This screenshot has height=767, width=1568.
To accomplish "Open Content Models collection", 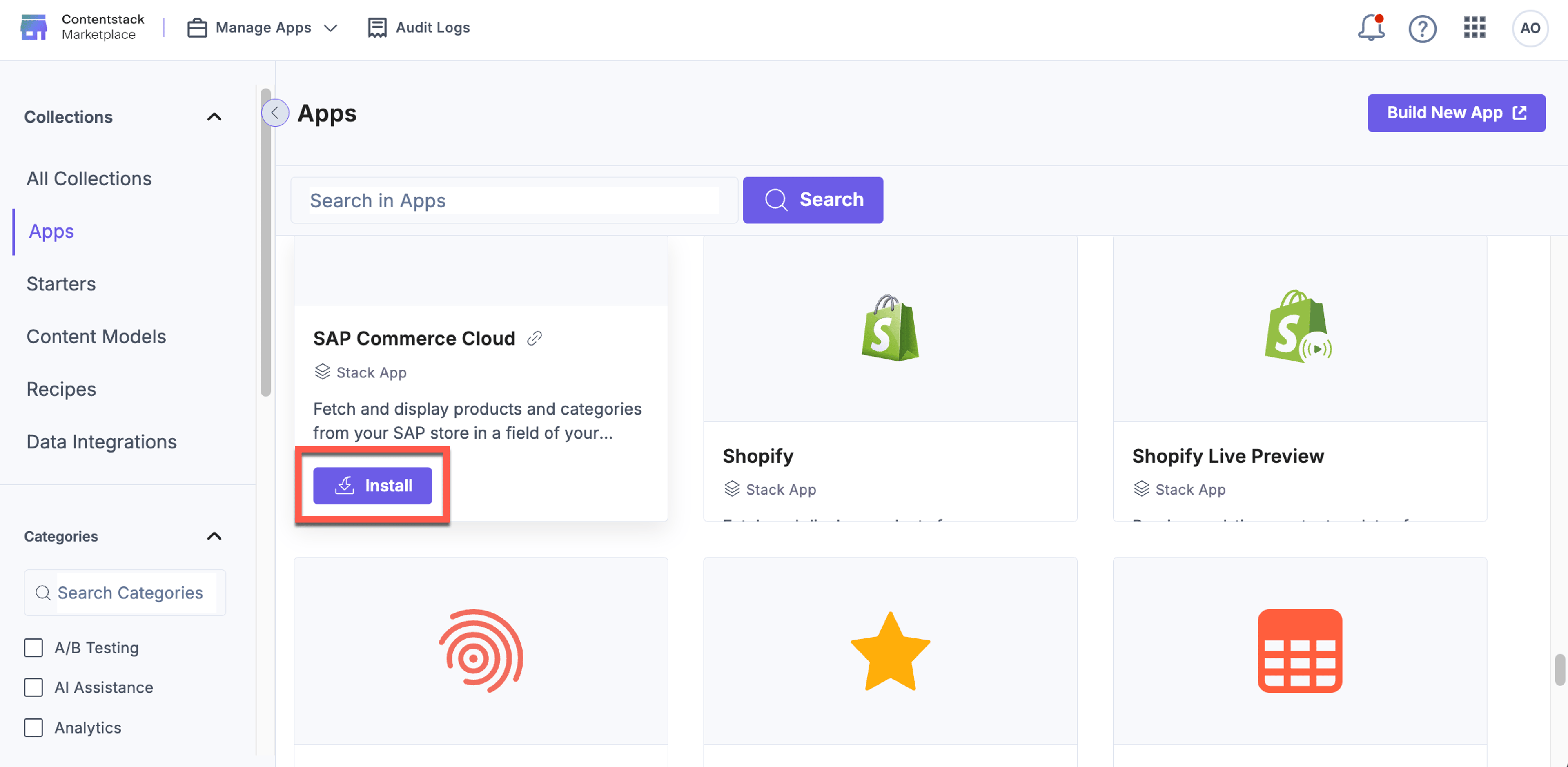I will (96, 336).
